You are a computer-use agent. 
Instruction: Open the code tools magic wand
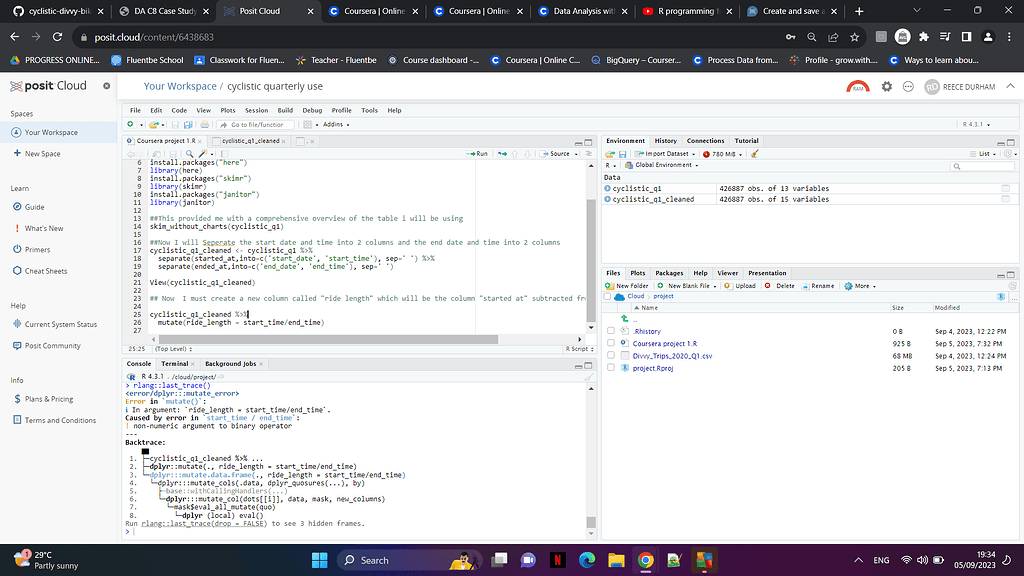coord(203,154)
